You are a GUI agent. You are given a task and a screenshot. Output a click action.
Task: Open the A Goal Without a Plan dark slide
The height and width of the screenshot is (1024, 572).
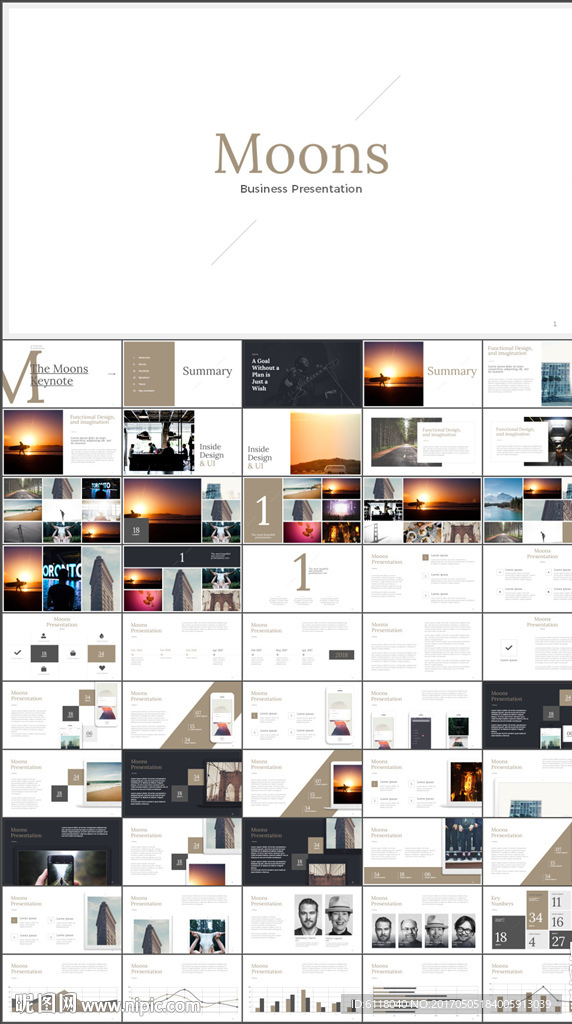302,374
